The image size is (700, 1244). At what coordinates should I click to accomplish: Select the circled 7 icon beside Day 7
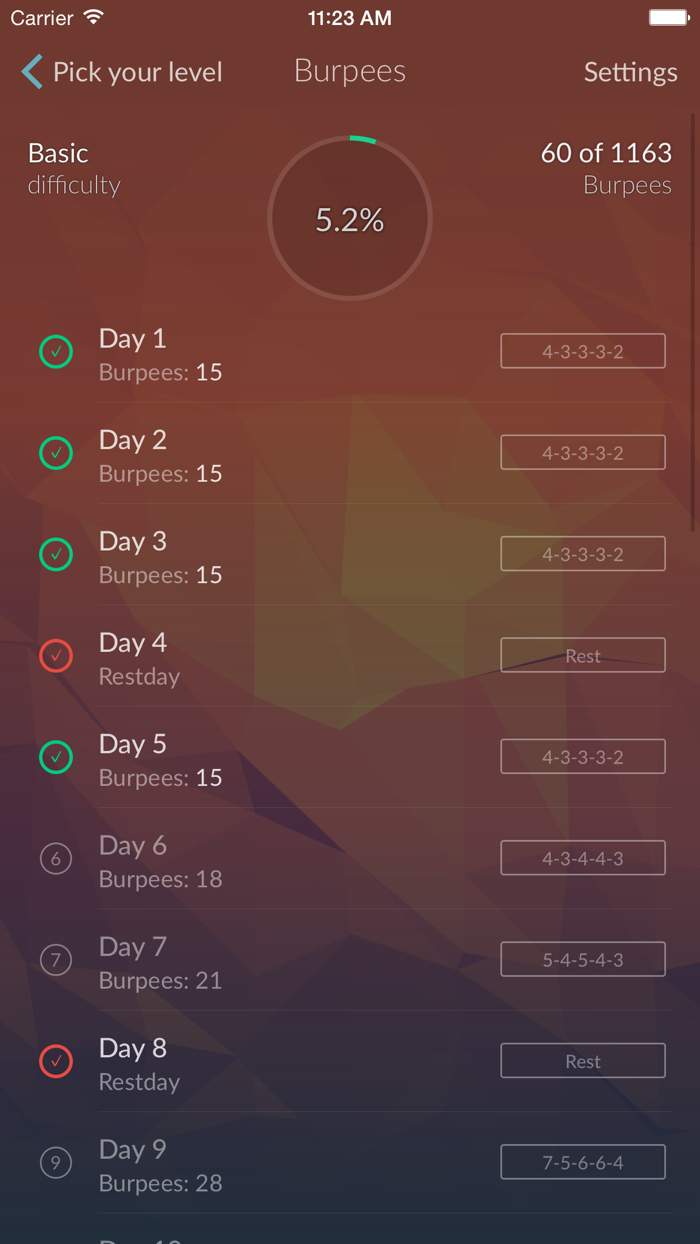pos(56,960)
